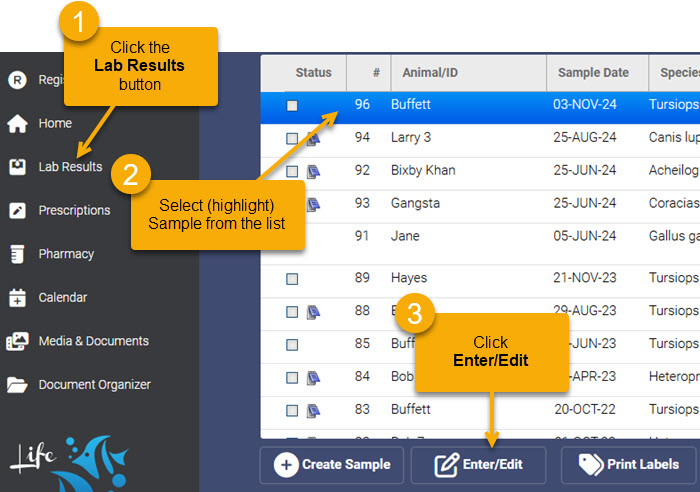Screen dimensions: 700x492
Task: Toggle checkbox for sample 92 Bixby Khan
Action: pyautogui.click(x=292, y=171)
